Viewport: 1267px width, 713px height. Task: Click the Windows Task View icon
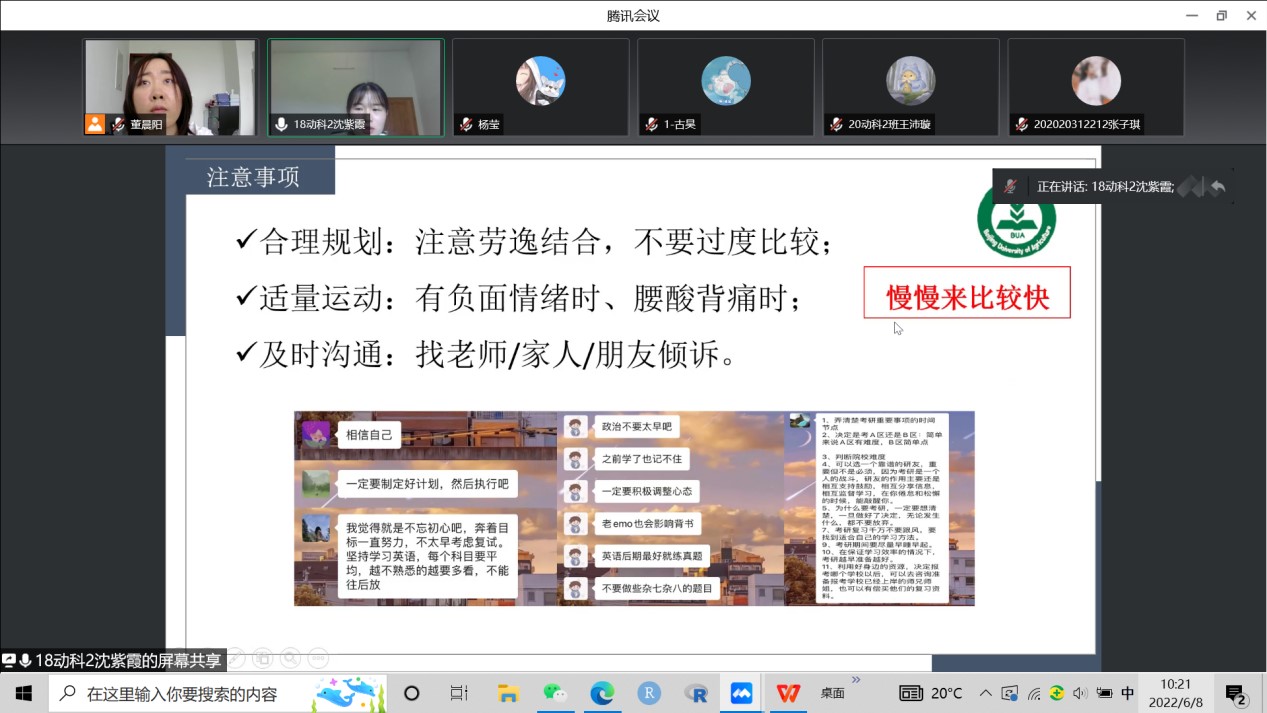(459, 693)
